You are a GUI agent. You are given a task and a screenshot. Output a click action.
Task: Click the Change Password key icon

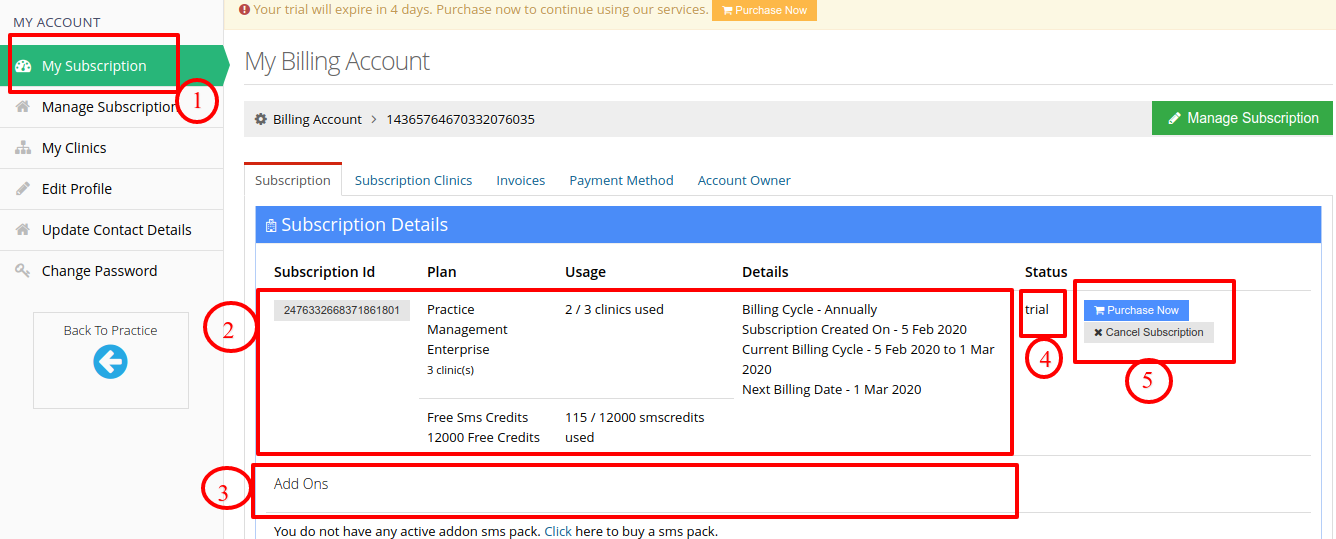pos(23,271)
